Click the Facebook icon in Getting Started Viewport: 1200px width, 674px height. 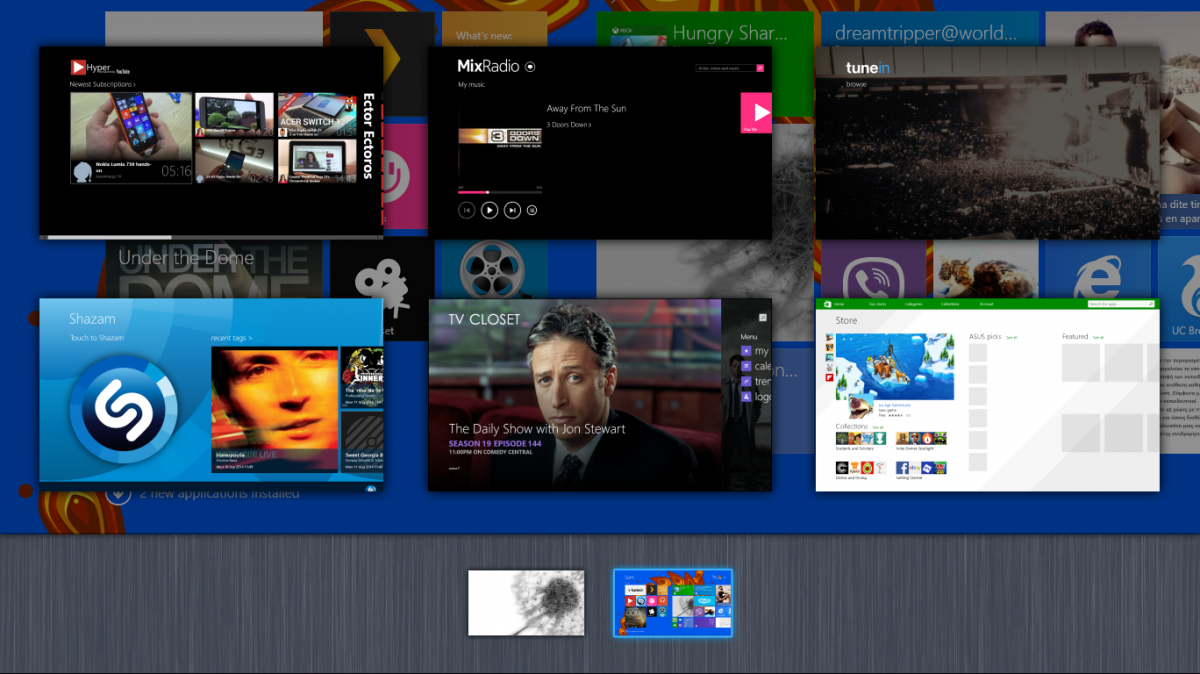click(x=903, y=467)
